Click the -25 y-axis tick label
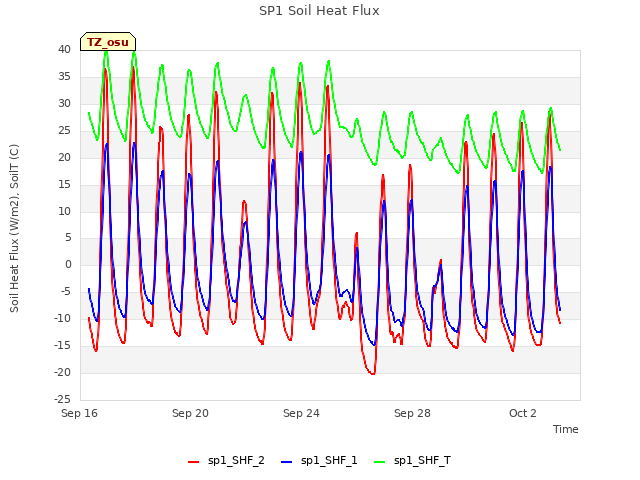The image size is (640, 480). tap(62, 399)
